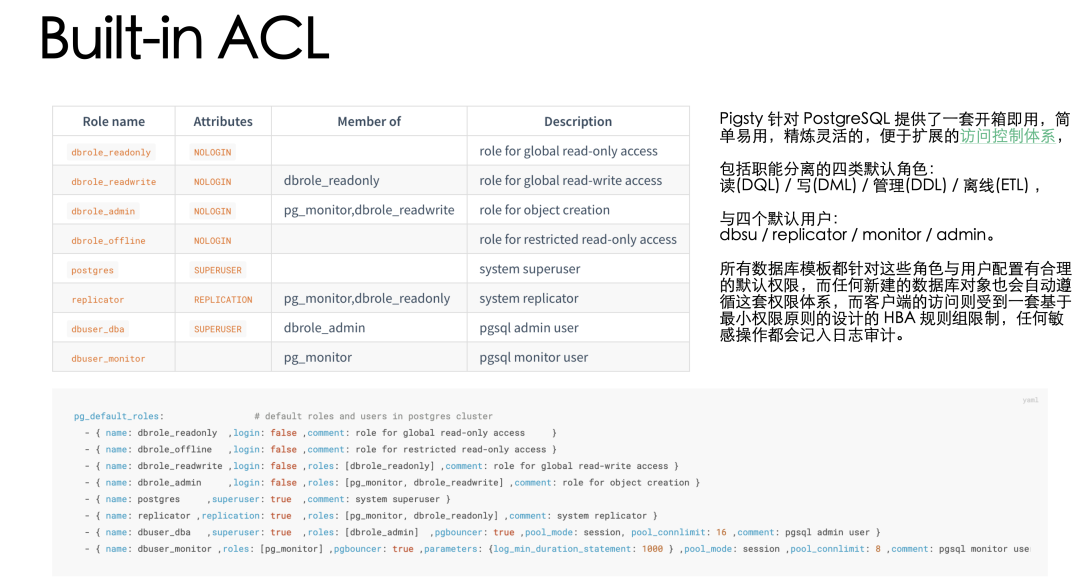Click 'pg_default_roles:' key in the code block
This screenshot has height=585, width=1080.
(x=118, y=416)
